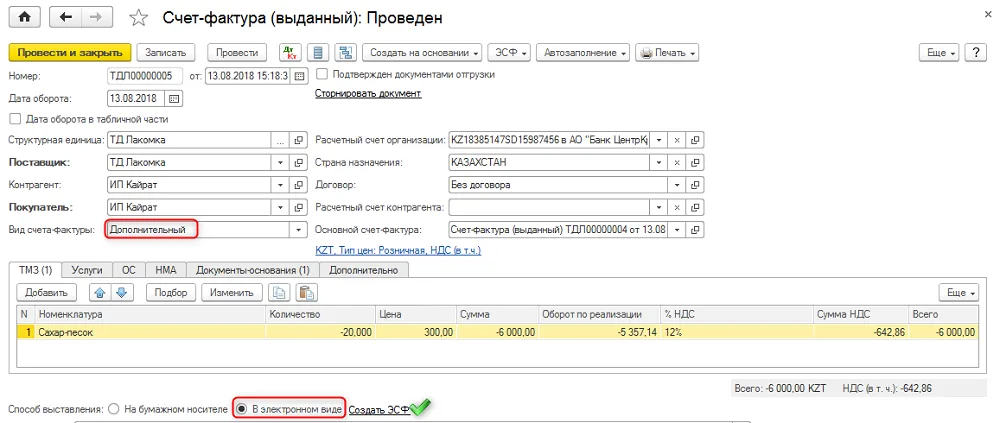Enable Дата оборота в табличной части
1000x423 pixels.
15,119
